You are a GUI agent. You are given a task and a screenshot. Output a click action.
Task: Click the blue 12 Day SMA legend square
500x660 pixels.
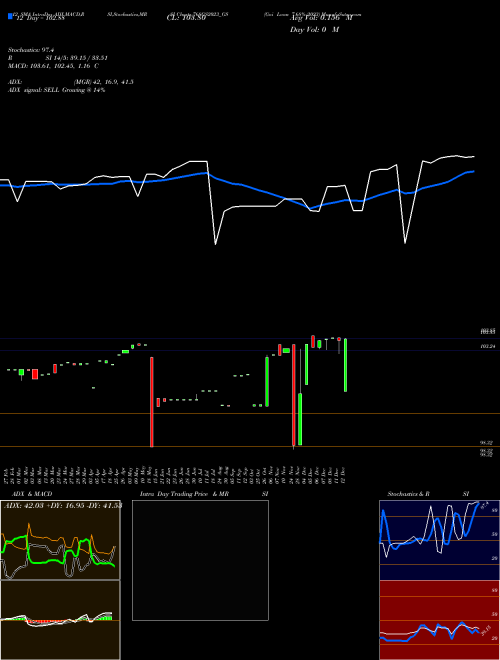point(10,16)
